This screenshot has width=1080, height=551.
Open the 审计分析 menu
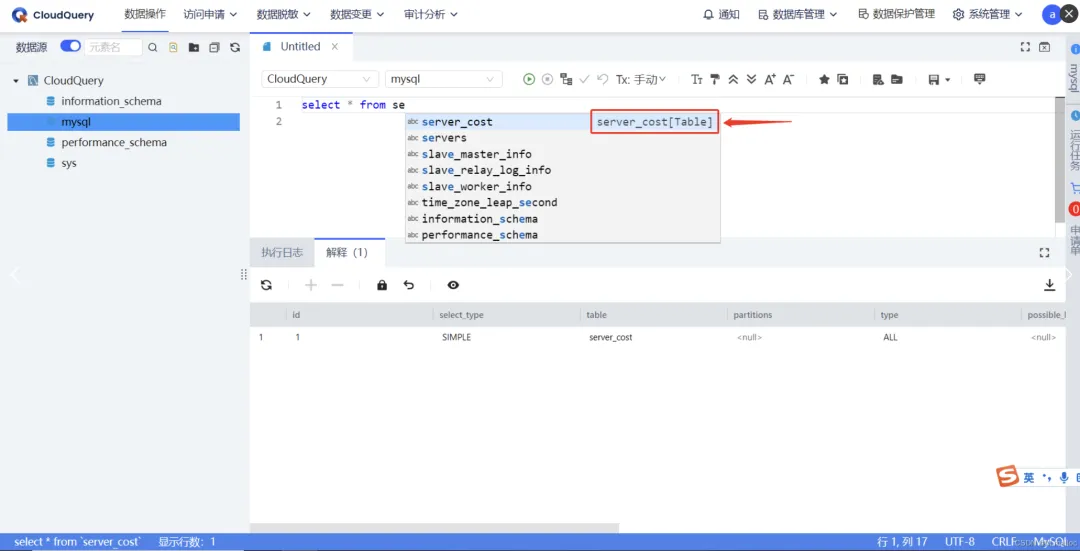(430, 14)
